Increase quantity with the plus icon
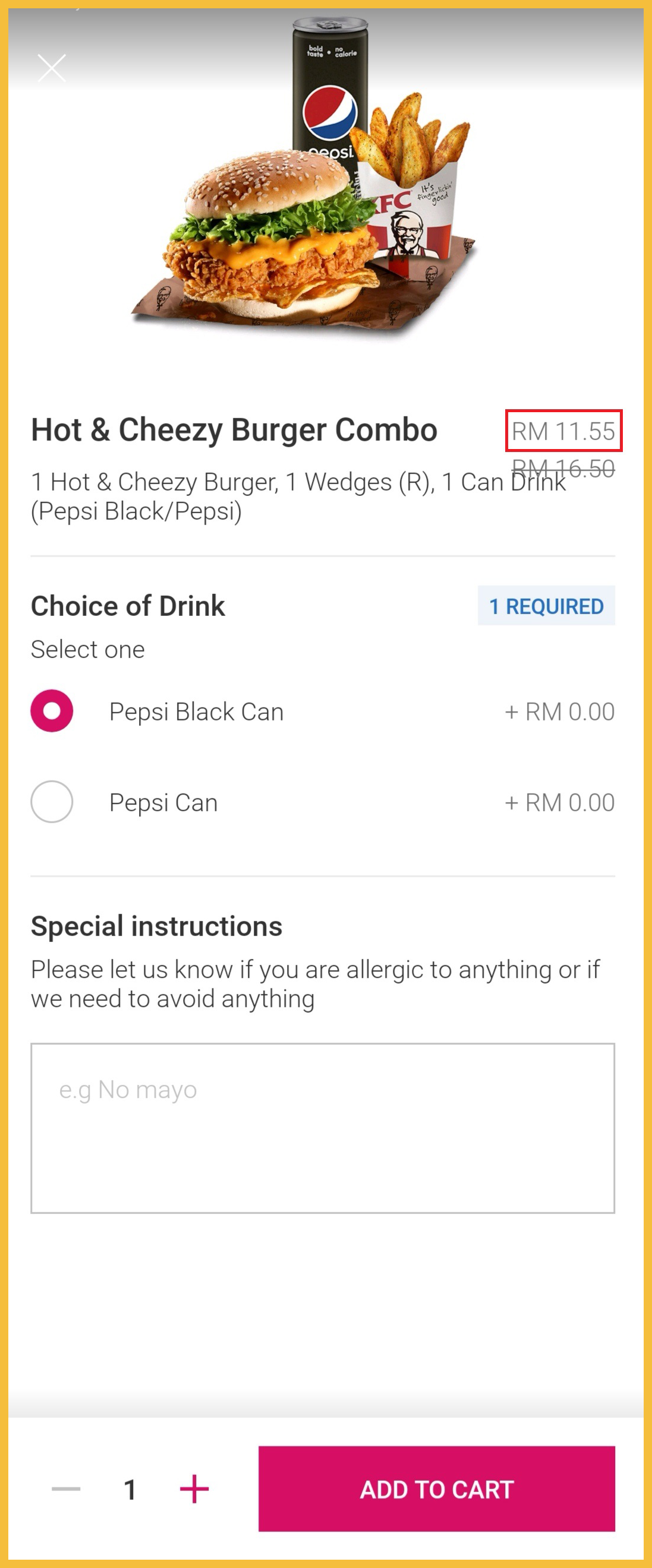This screenshot has width=652, height=1568. click(x=194, y=1489)
